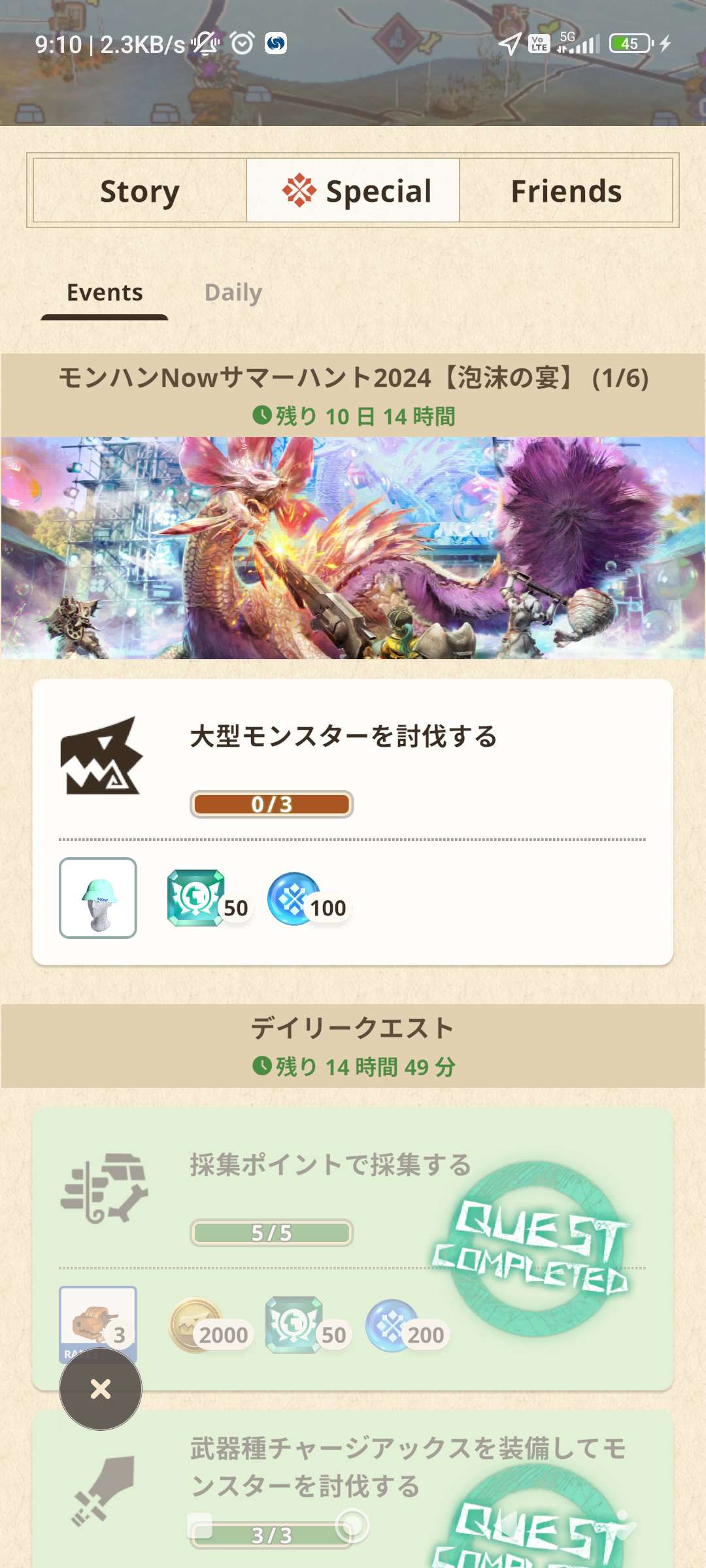This screenshot has width=706, height=1568.
Task: Open the Friends tab
Action: pos(566,191)
